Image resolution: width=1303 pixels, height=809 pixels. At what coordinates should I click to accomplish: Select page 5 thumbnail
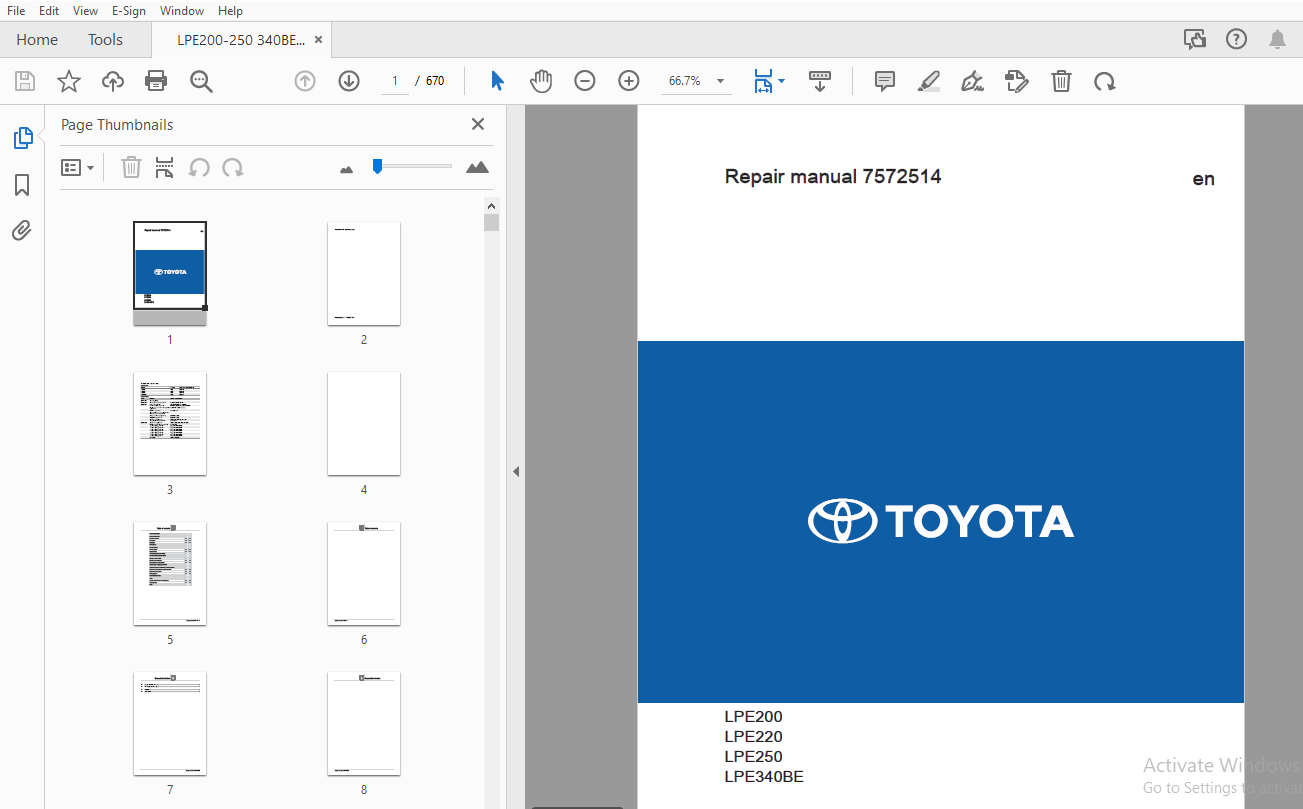click(170, 573)
